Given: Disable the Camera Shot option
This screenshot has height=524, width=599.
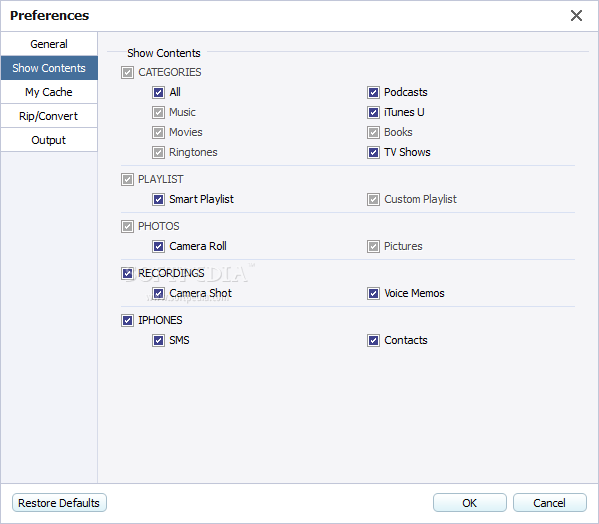Looking at the screenshot, I should tap(158, 293).
